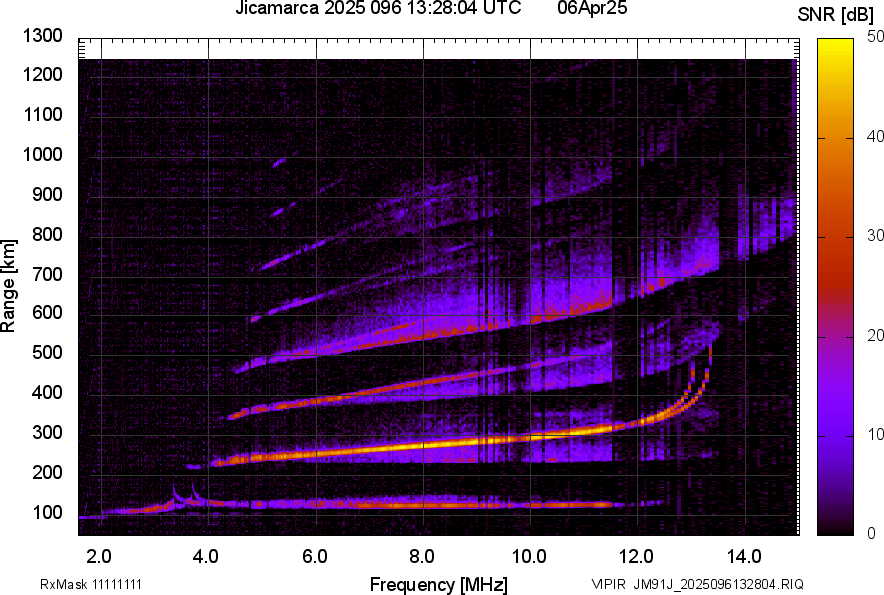Click the "Frequency [MHz]" axis label
The image size is (884, 595).
pos(439,584)
